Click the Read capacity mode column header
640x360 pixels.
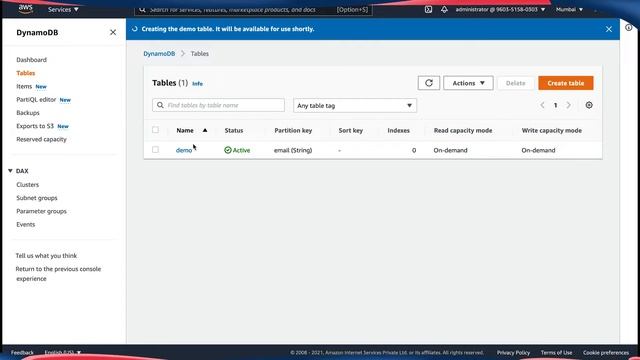463,130
